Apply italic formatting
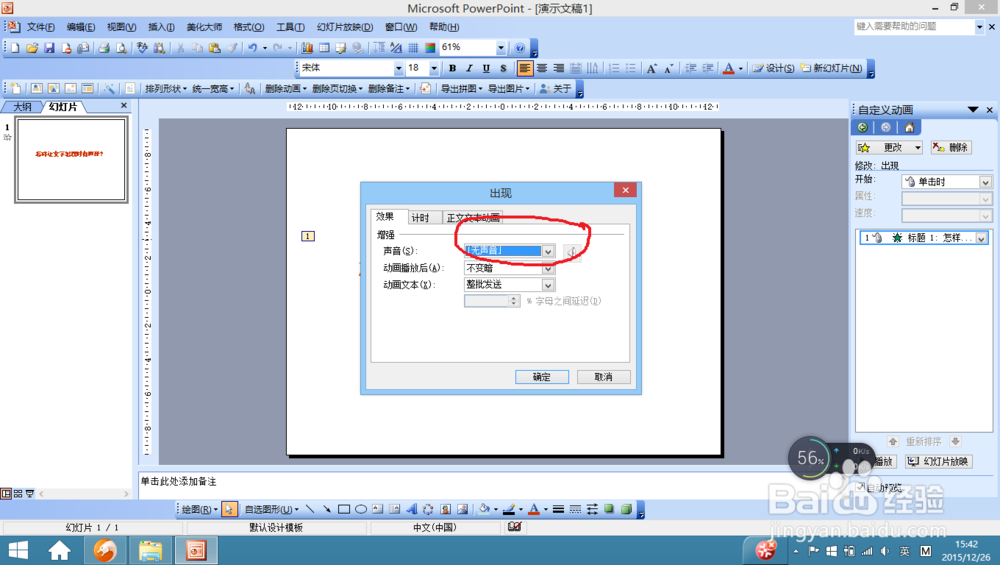Viewport: 1000px width, 565px height. click(x=469, y=68)
